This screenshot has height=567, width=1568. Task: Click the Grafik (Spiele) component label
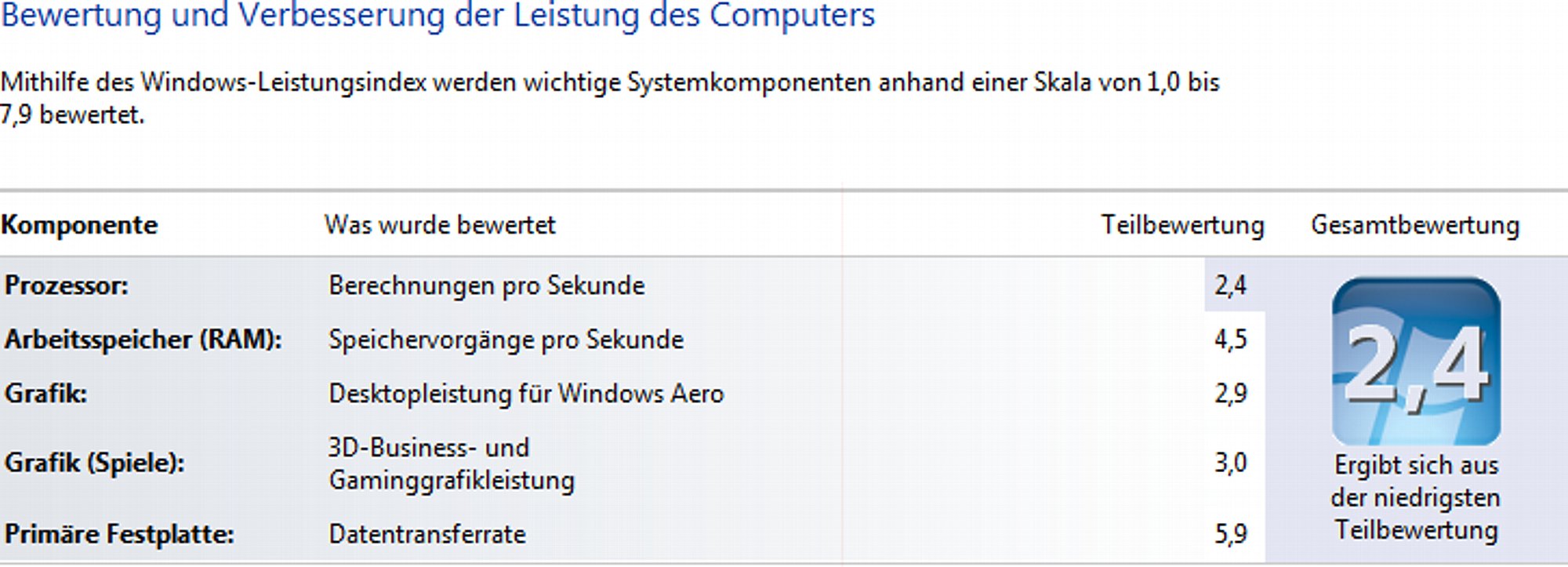(x=95, y=463)
